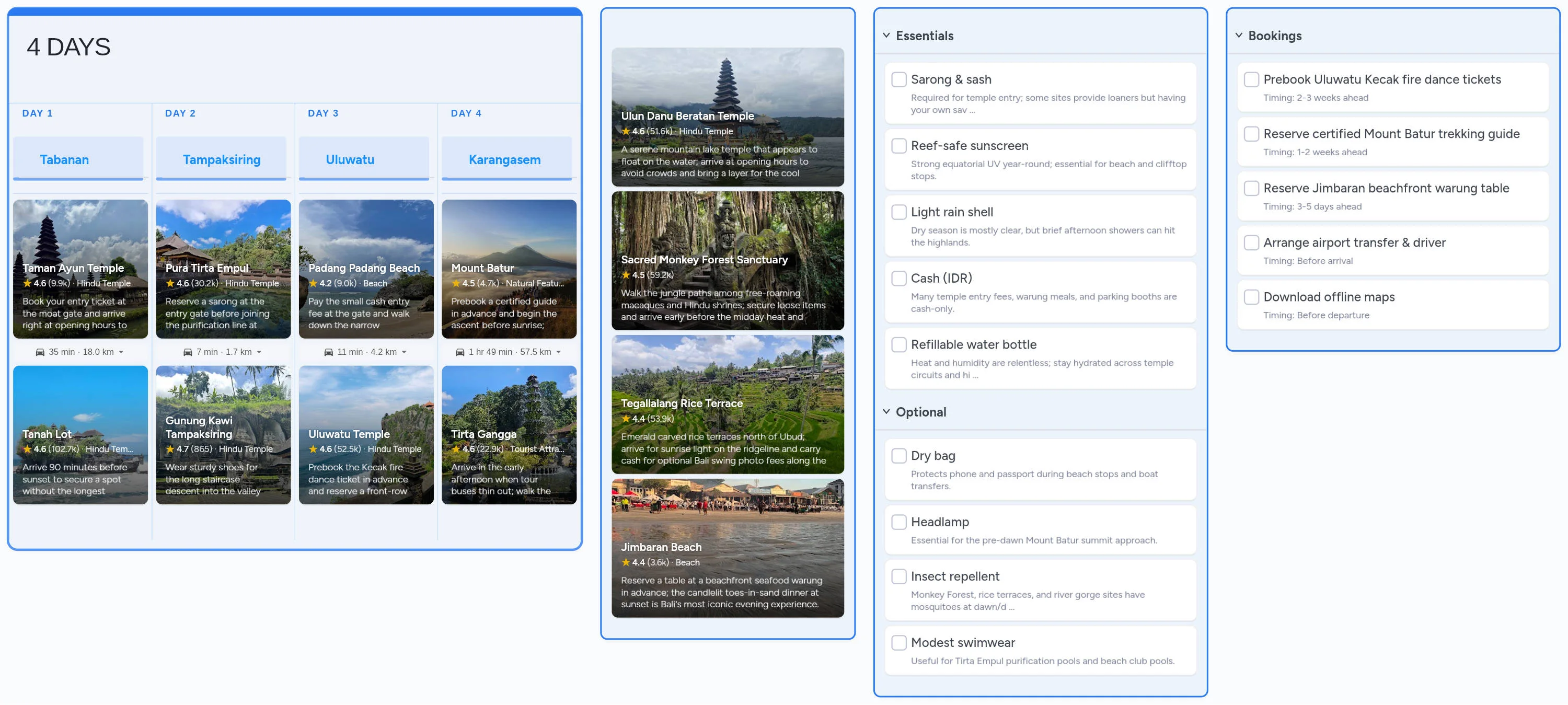Check the Dry bag item
This screenshot has width=1568, height=705.
pos(899,455)
